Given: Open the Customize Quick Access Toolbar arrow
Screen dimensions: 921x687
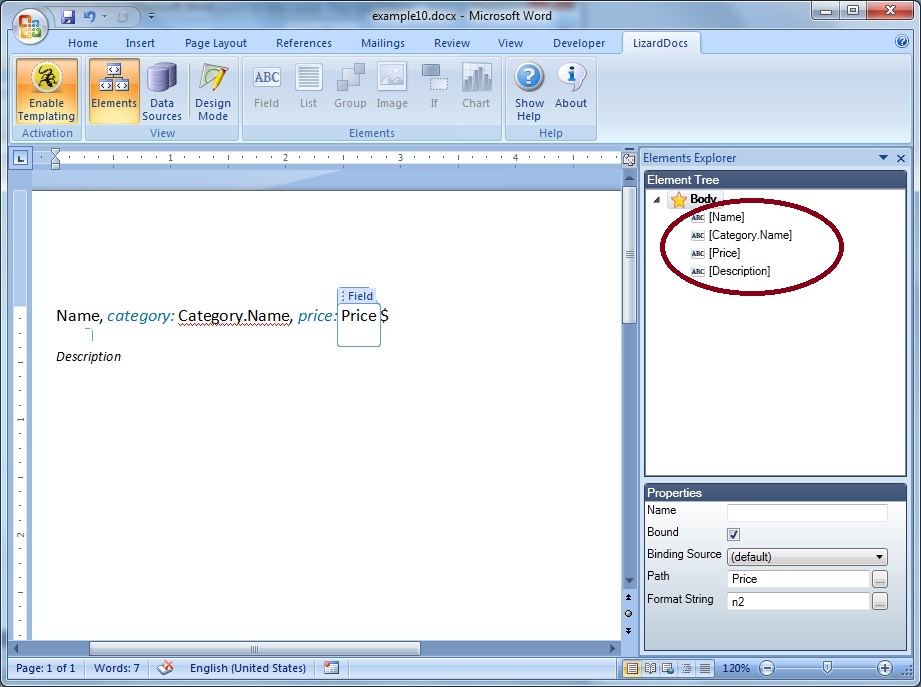Looking at the screenshot, I should click(151, 16).
